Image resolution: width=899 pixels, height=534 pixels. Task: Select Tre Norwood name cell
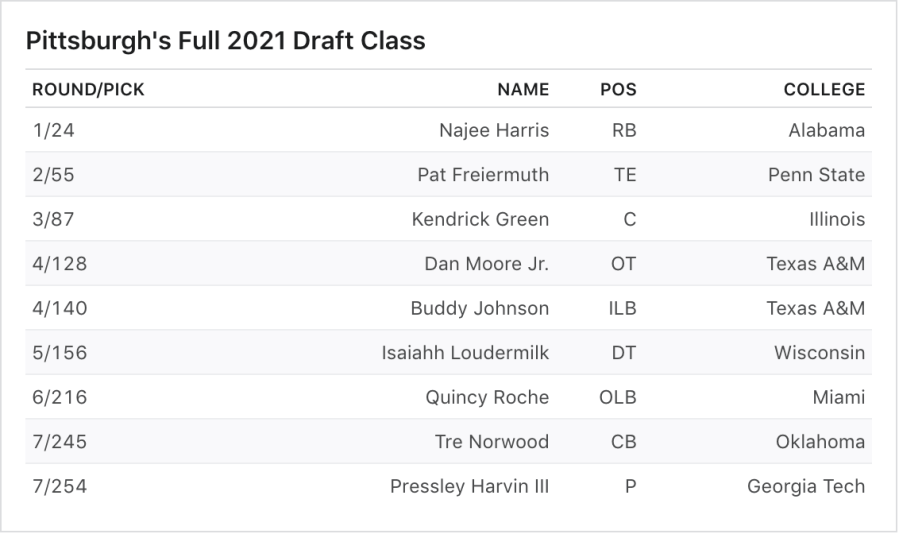tap(492, 442)
